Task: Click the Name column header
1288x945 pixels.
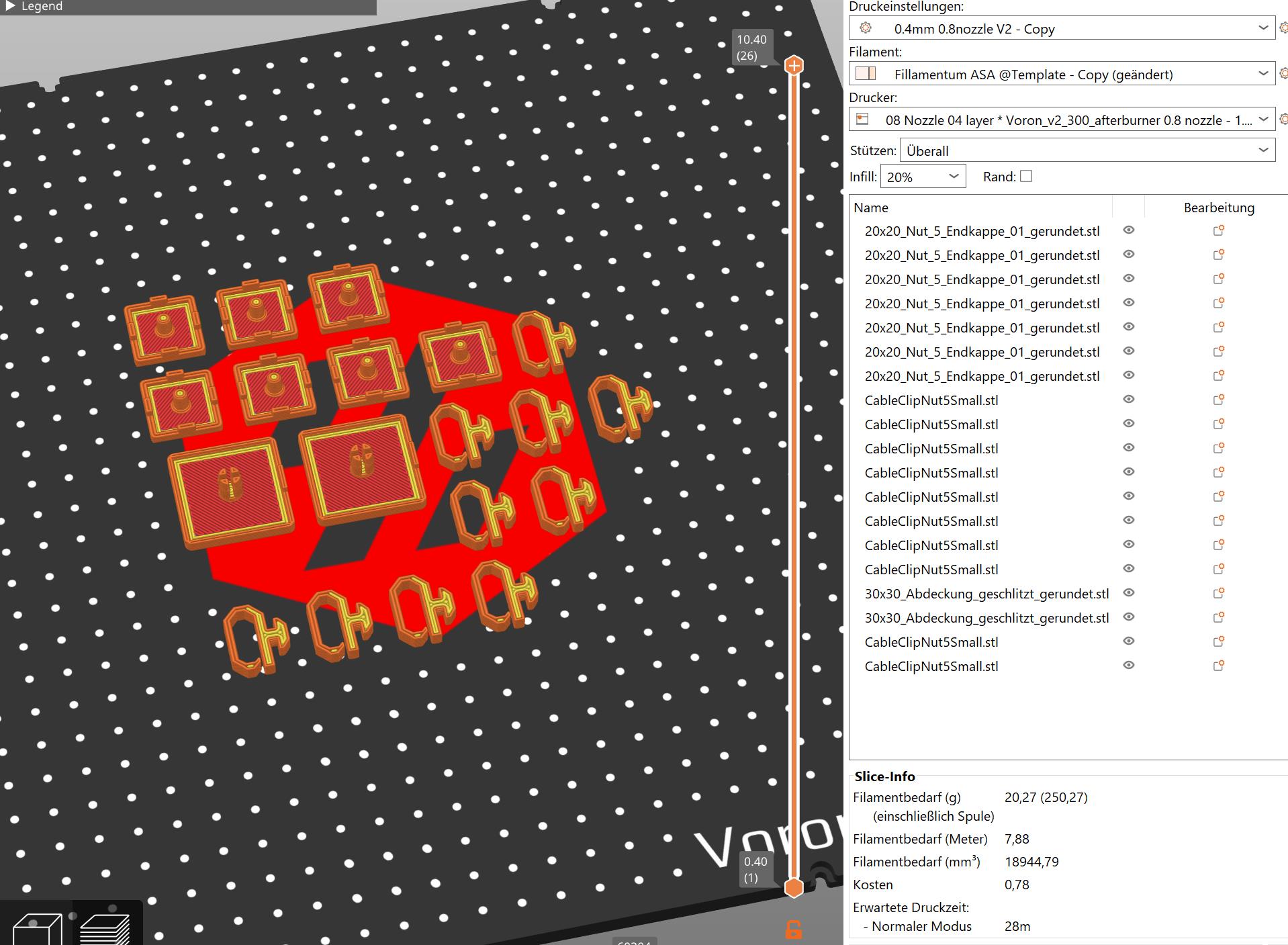Action: pyautogui.click(x=871, y=208)
